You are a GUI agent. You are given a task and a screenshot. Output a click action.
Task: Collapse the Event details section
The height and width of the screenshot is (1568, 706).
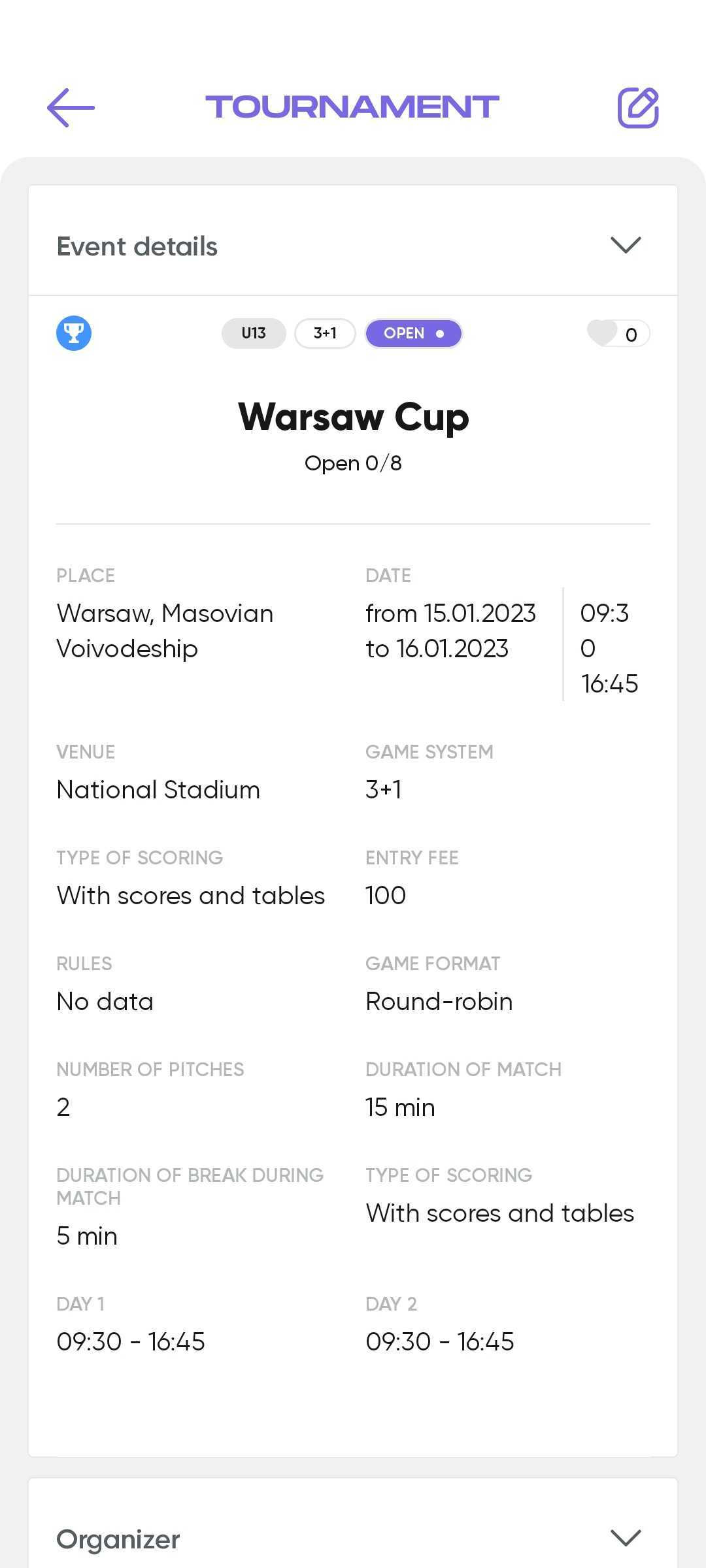[x=626, y=245]
